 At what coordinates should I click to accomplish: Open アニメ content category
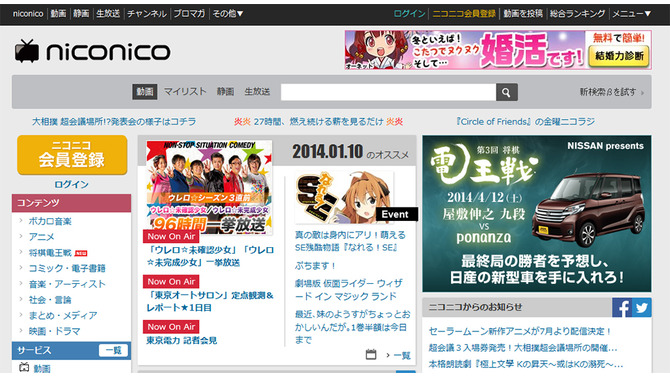(x=41, y=237)
